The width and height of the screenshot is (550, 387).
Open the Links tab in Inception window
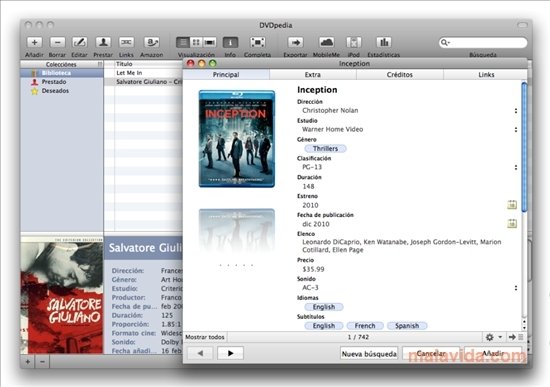click(x=486, y=75)
